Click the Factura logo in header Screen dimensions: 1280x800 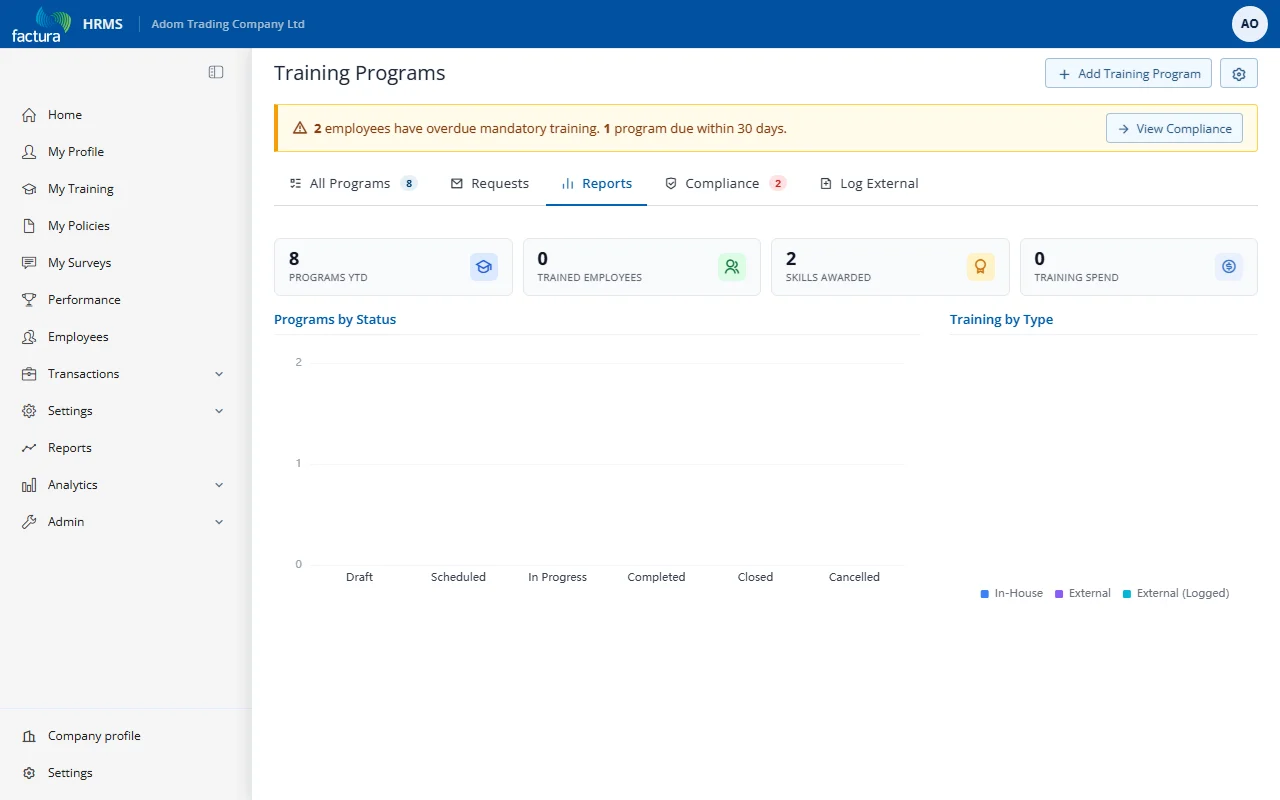tap(41, 24)
